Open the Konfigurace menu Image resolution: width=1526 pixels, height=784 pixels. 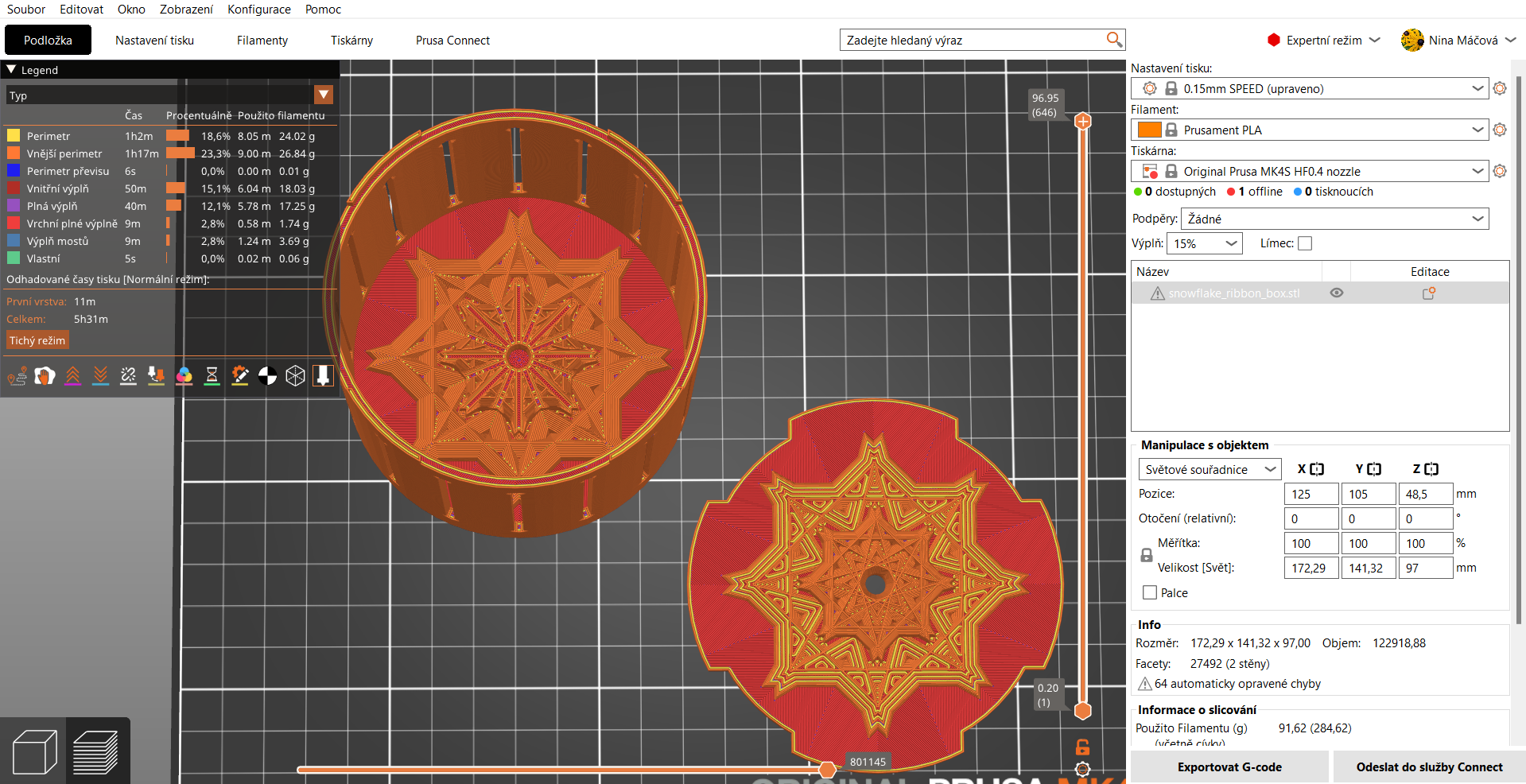click(259, 9)
